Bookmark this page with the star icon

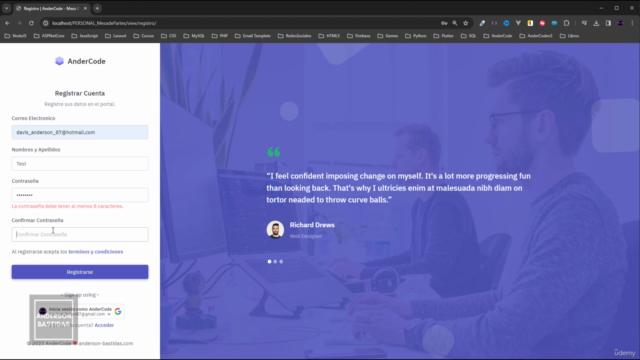[466, 23]
